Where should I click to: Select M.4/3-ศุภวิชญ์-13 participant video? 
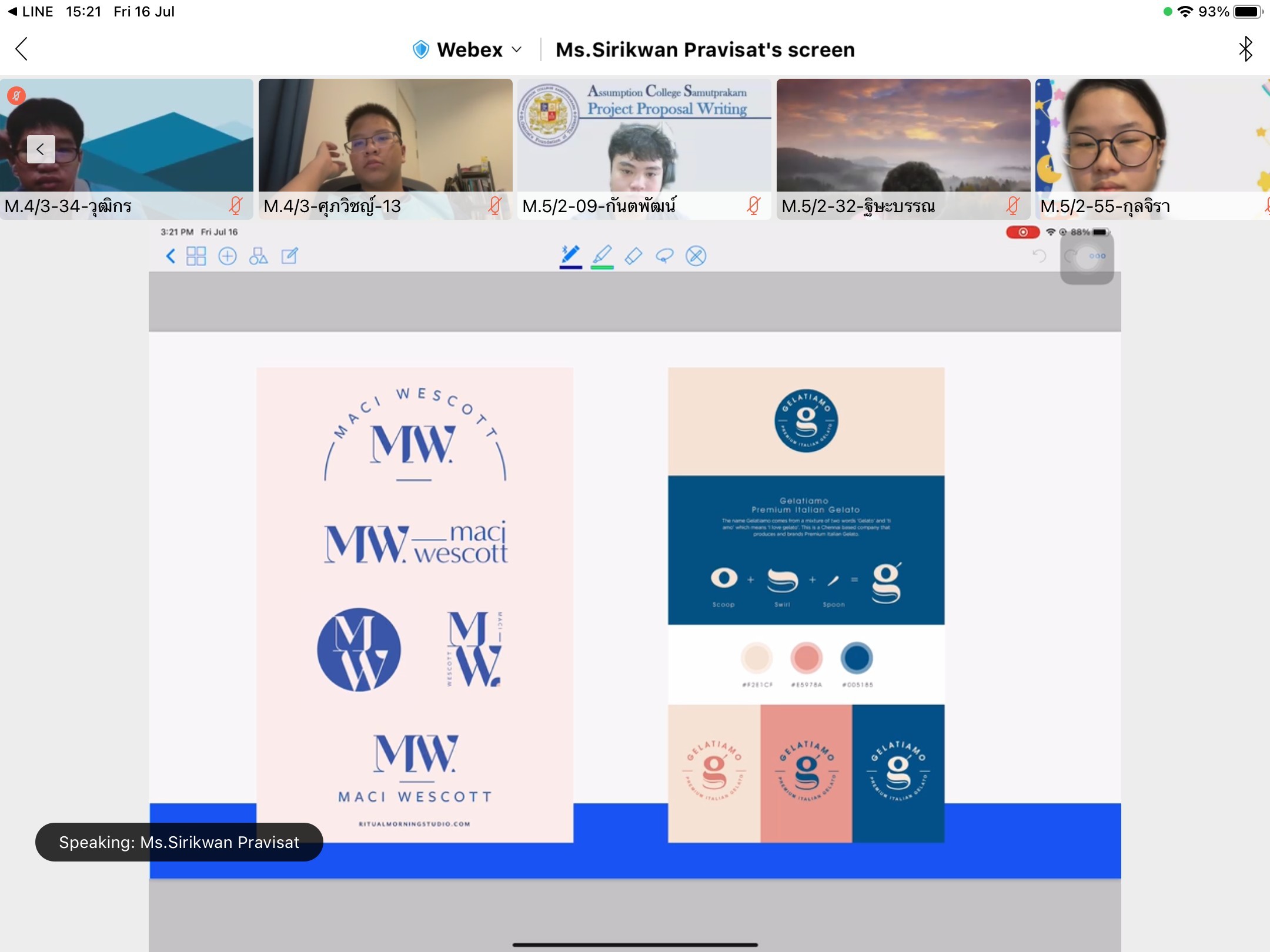386,149
